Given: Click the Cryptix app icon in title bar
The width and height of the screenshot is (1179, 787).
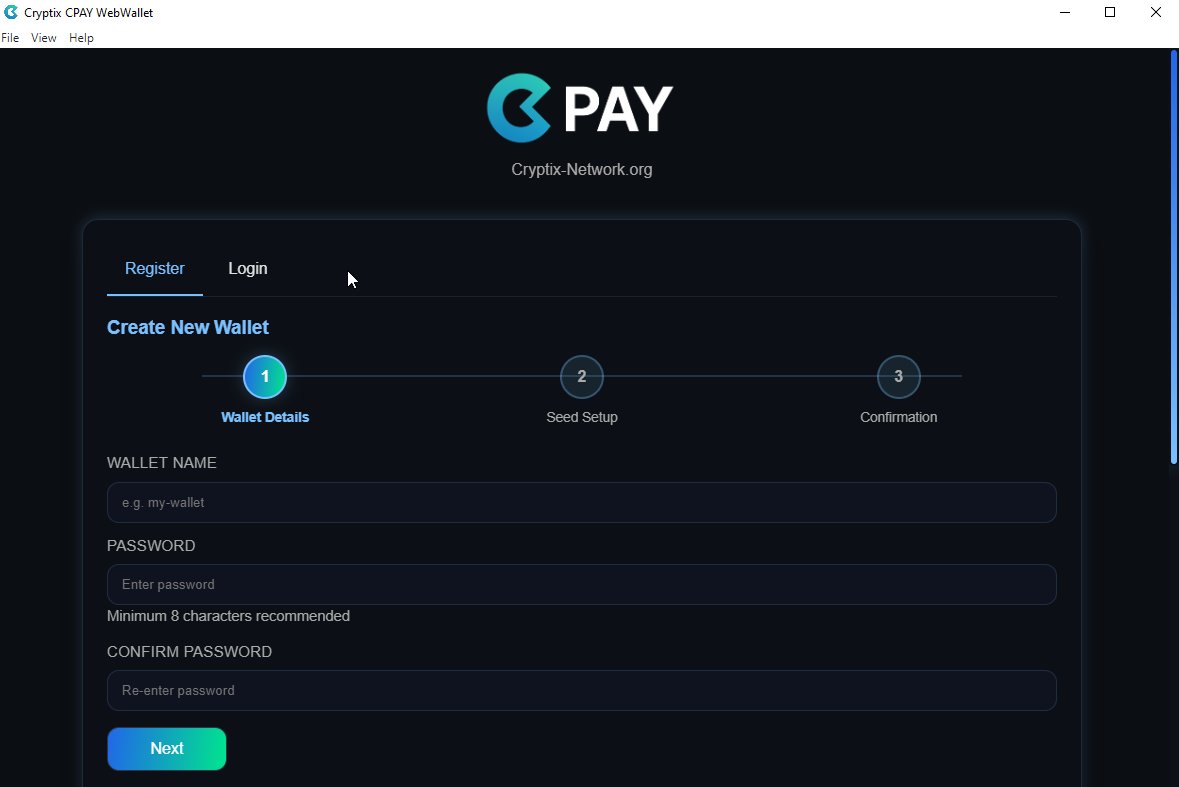Looking at the screenshot, I should (x=11, y=12).
